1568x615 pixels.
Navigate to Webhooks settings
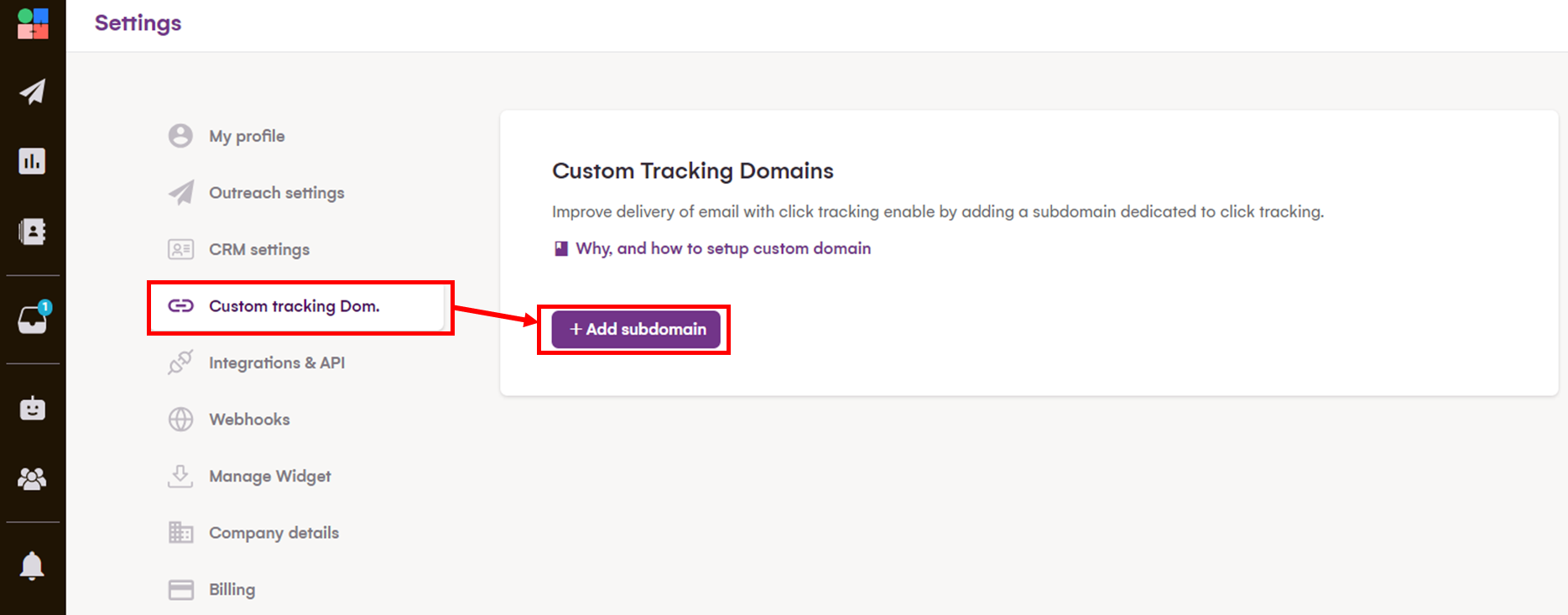[x=249, y=420]
